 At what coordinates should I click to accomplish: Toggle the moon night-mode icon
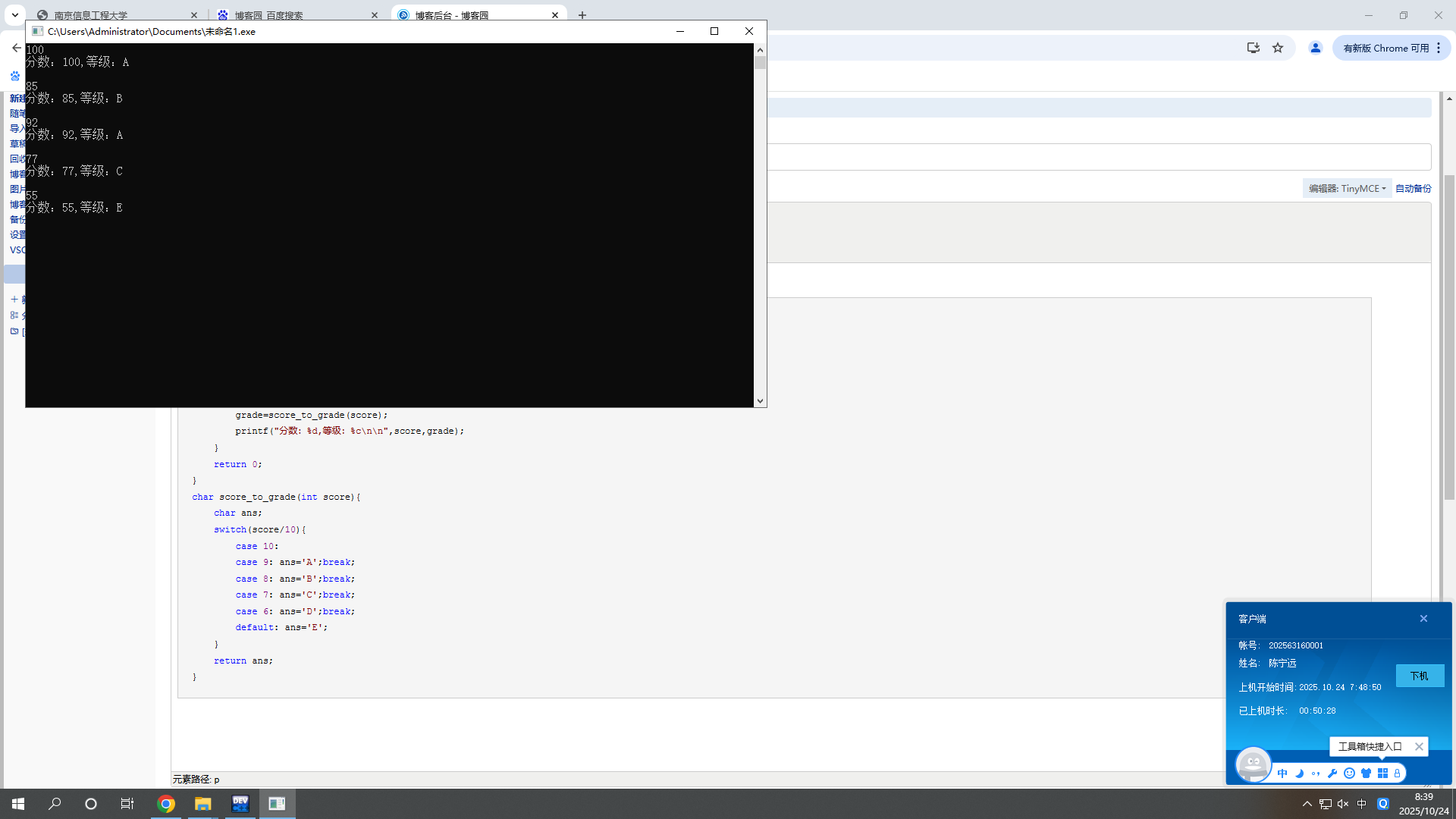click(1299, 773)
